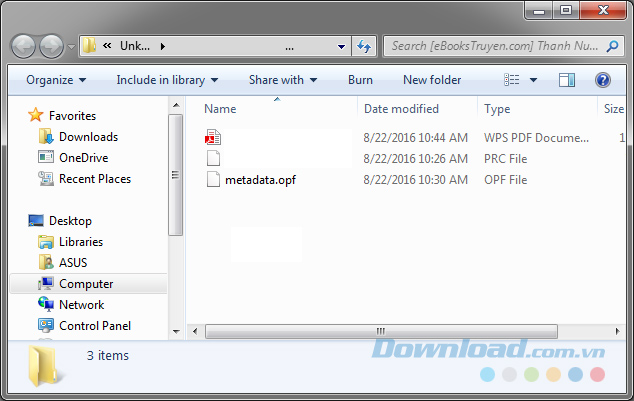Click the folder icon in details pane
This screenshot has height=401, width=634.
pyautogui.click(x=44, y=365)
